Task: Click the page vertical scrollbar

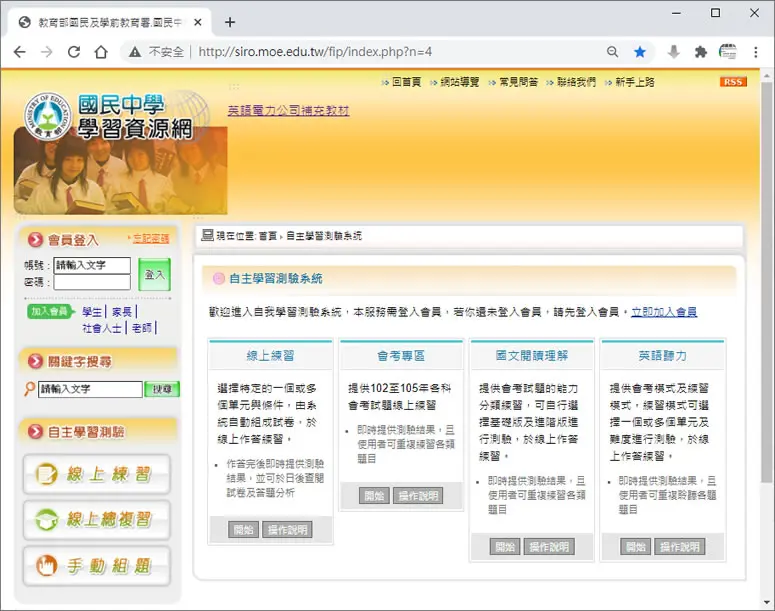Action: pos(767,282)
